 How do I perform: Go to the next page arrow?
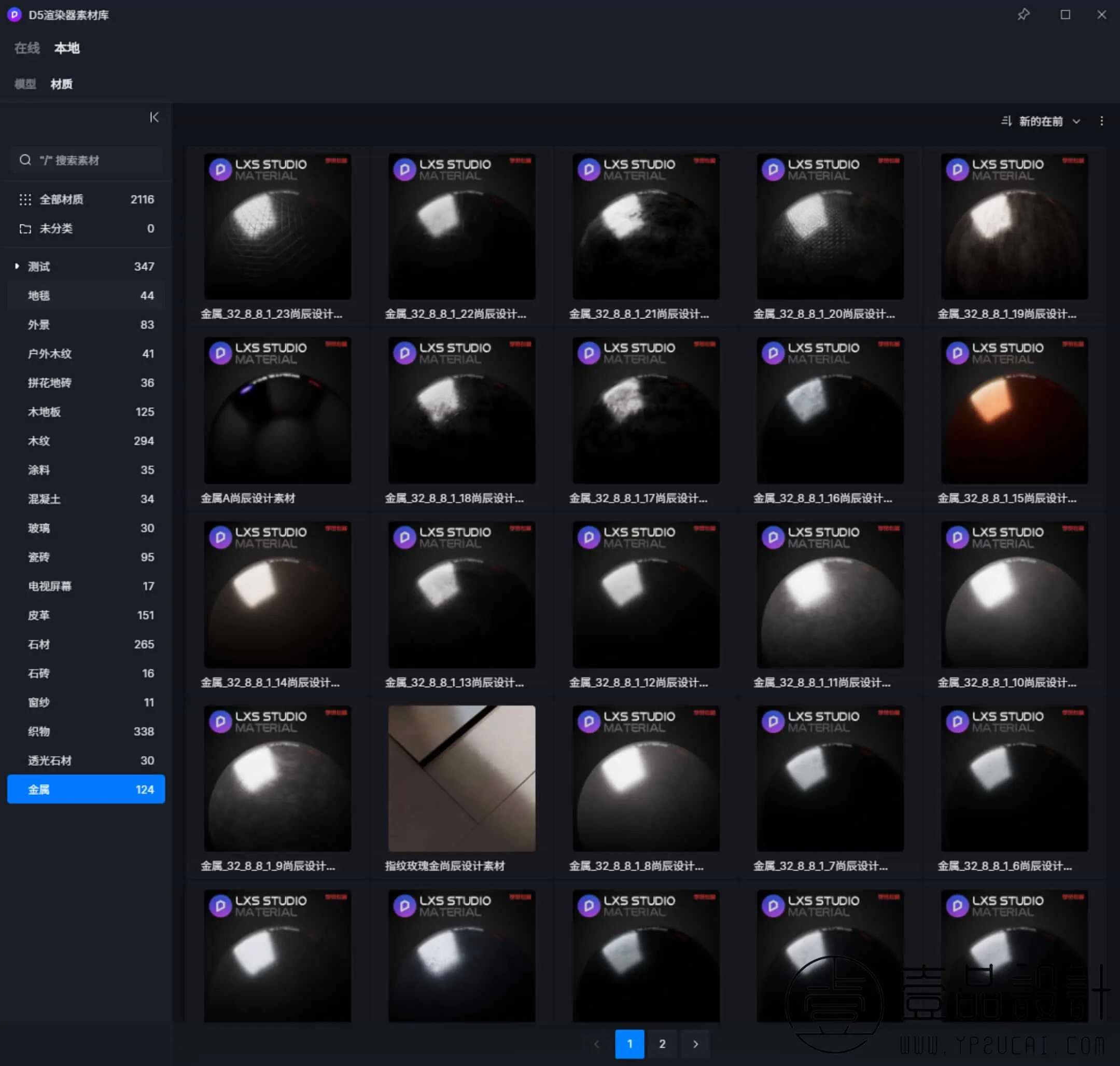click(x=695, y=1043)
